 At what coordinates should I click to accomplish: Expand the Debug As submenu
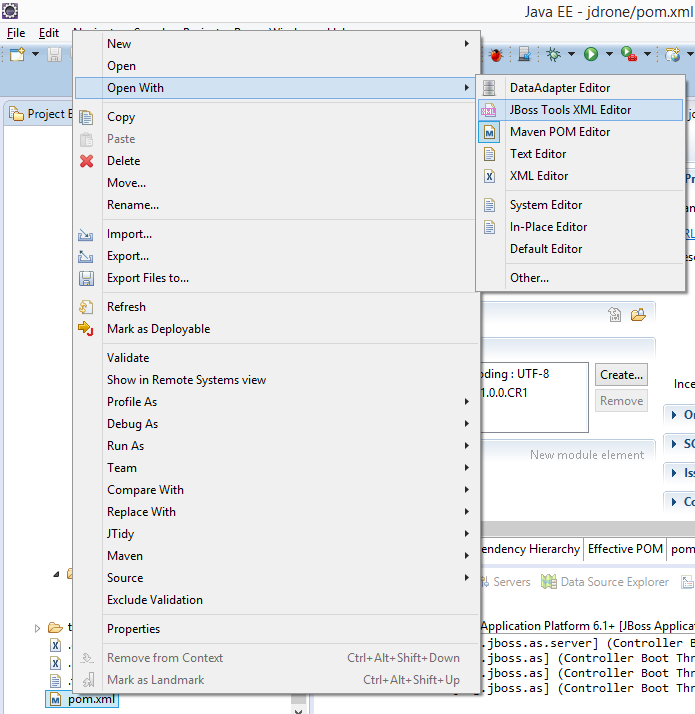tap(276, 424)
